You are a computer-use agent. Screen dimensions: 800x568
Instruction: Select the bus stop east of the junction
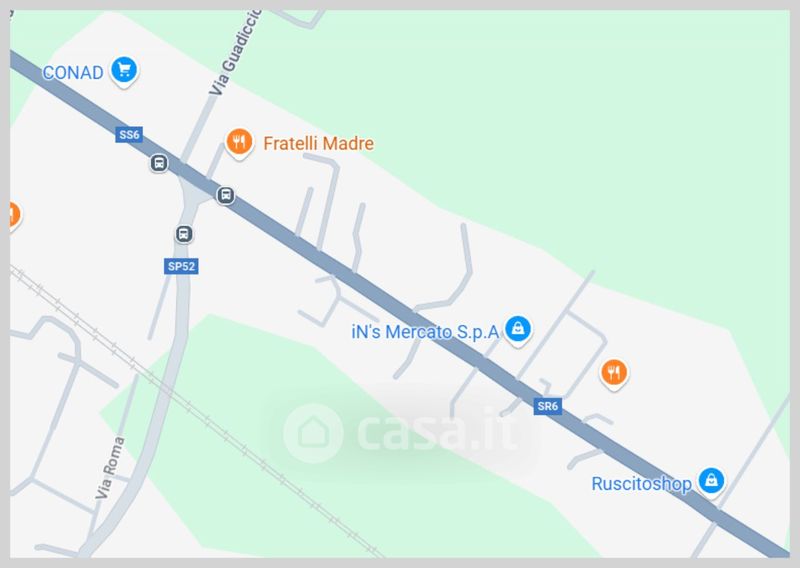(x=226, y=195)
